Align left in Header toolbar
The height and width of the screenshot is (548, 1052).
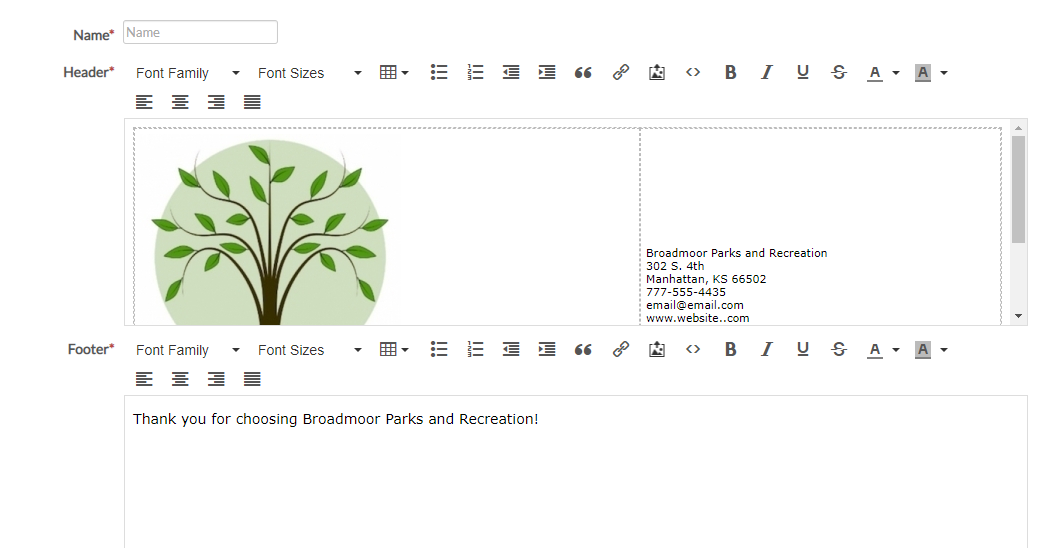(x=144, y=102)
